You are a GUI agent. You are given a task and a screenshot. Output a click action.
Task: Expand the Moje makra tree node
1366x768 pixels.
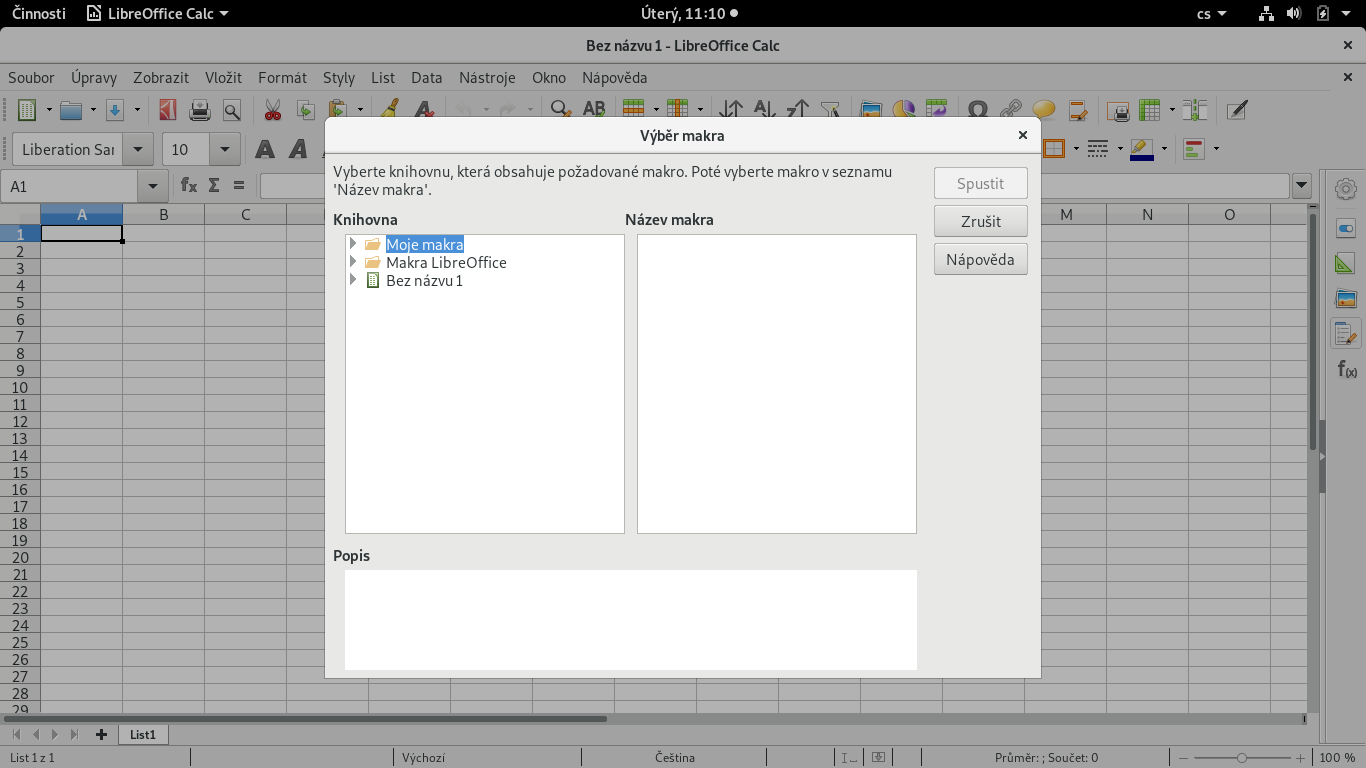click(353, 244)
